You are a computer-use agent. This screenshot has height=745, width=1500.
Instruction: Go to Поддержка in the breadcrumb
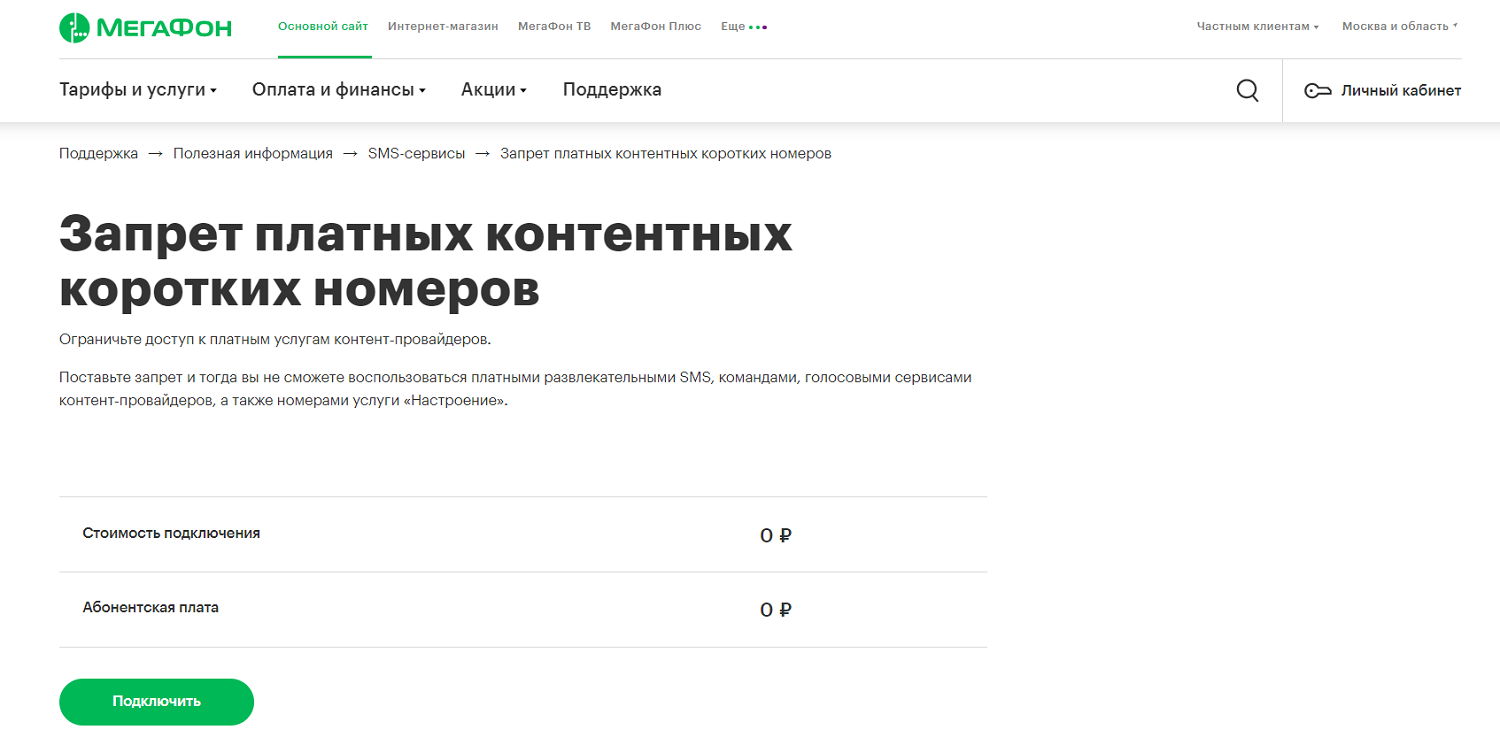(x=99, y=153)
